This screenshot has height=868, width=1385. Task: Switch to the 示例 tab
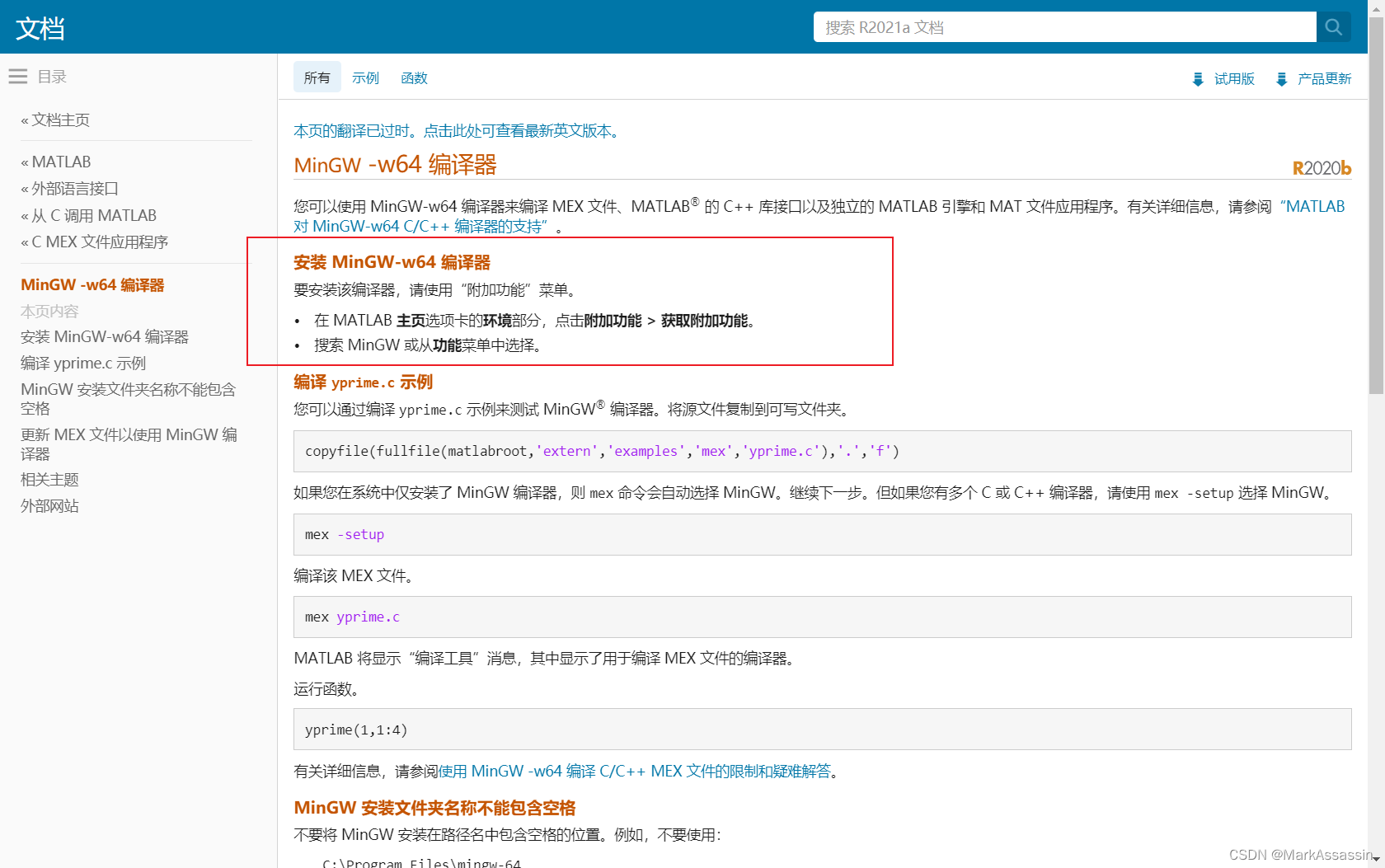pyautogui.click(x=365, y=77)
